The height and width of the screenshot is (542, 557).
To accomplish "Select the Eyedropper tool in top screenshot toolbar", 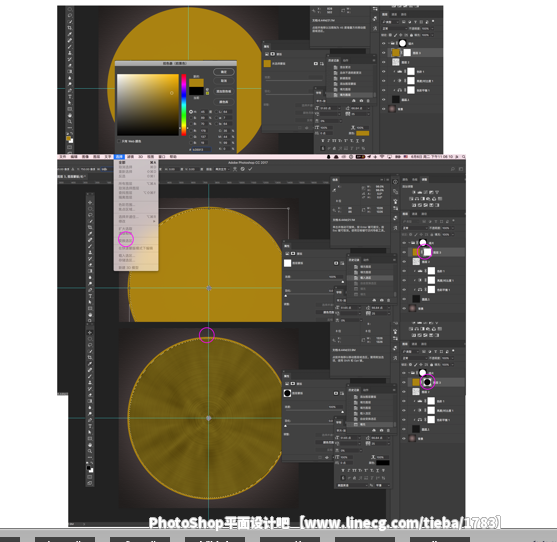I will (x=70, y=34).
